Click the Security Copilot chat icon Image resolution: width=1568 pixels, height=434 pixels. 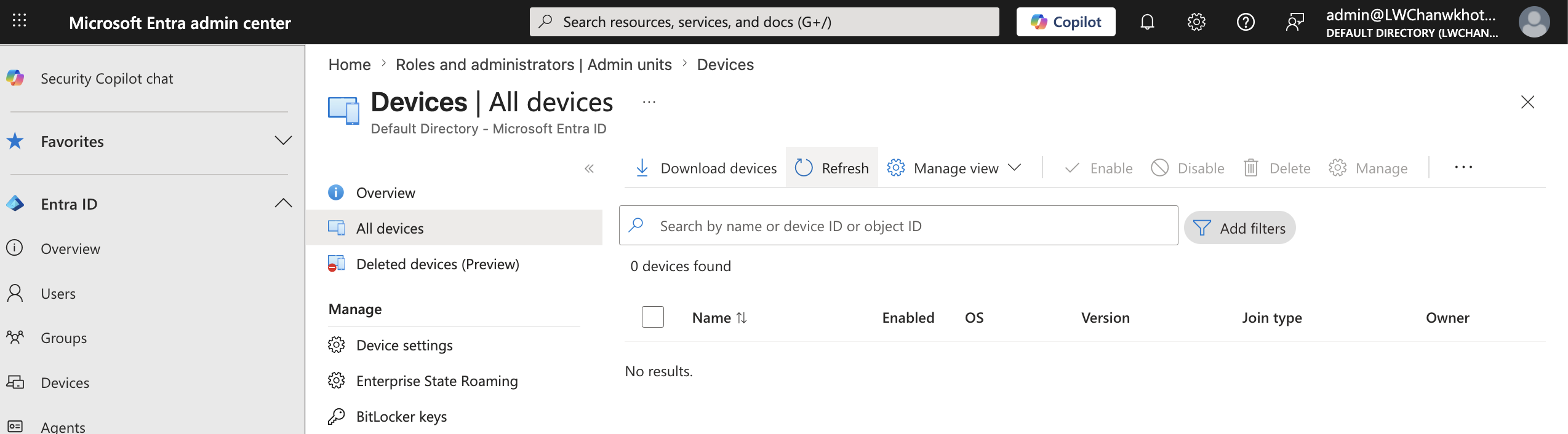15,78
